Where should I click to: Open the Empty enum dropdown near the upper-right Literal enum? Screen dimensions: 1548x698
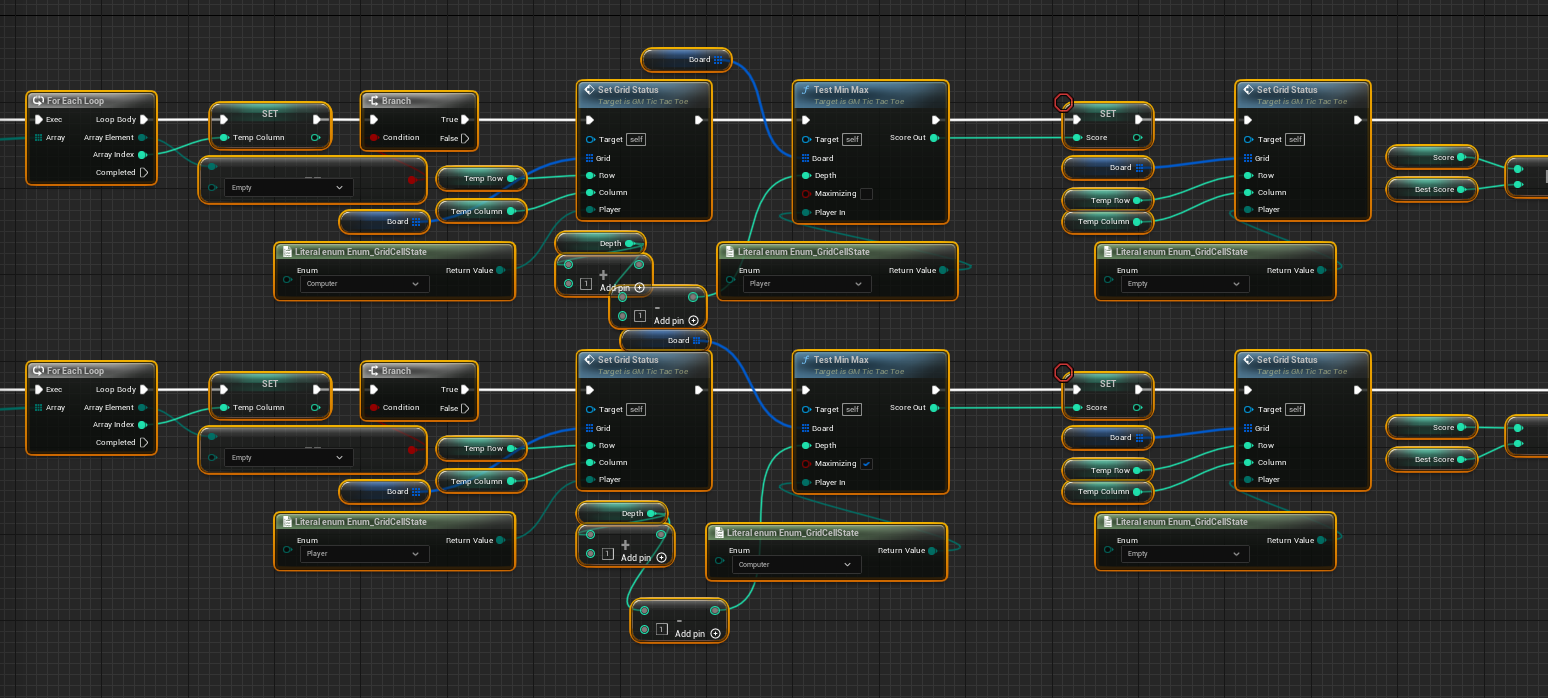(x=1184, y=284)
